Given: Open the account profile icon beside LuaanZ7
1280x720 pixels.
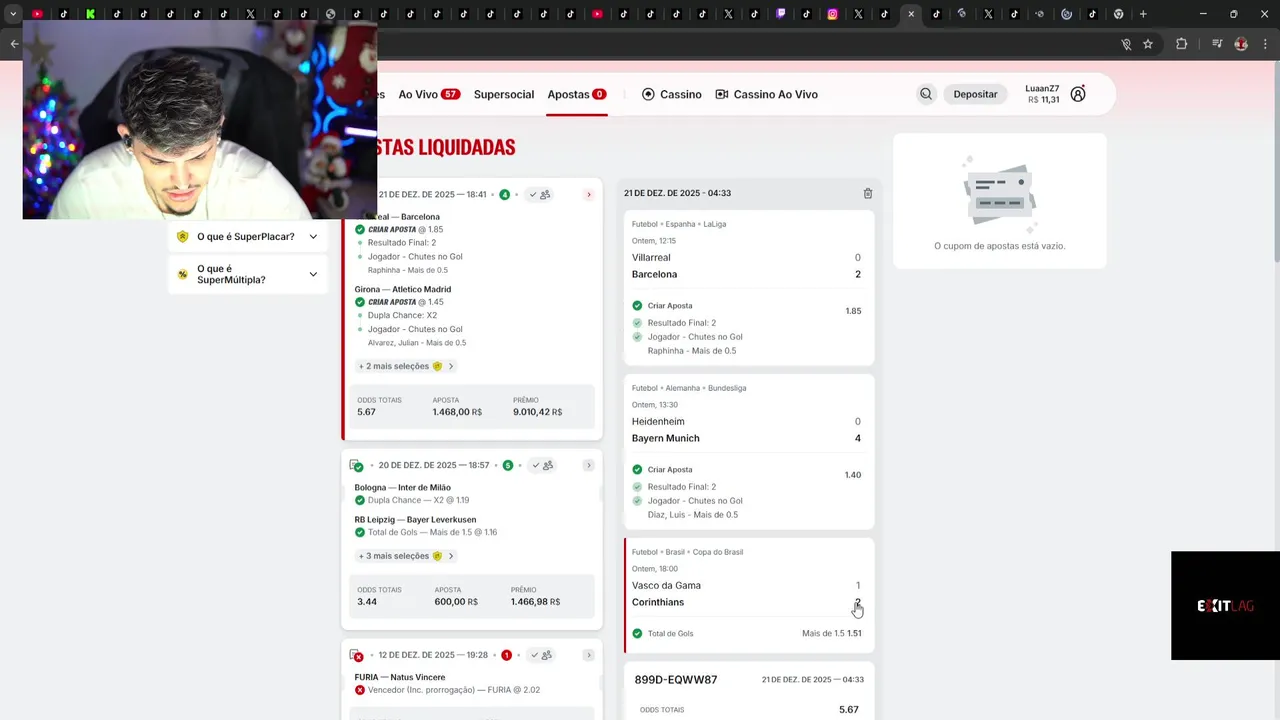Looking at the screenshot, I should pyautogui.click(x=1078, y=94).
